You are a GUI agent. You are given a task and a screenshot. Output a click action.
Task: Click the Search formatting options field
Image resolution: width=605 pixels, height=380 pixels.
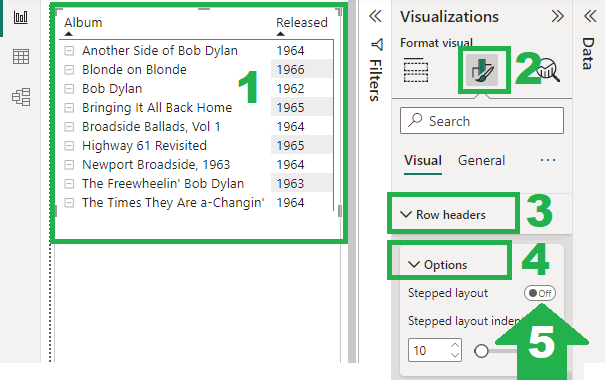[x=482, y=121]
